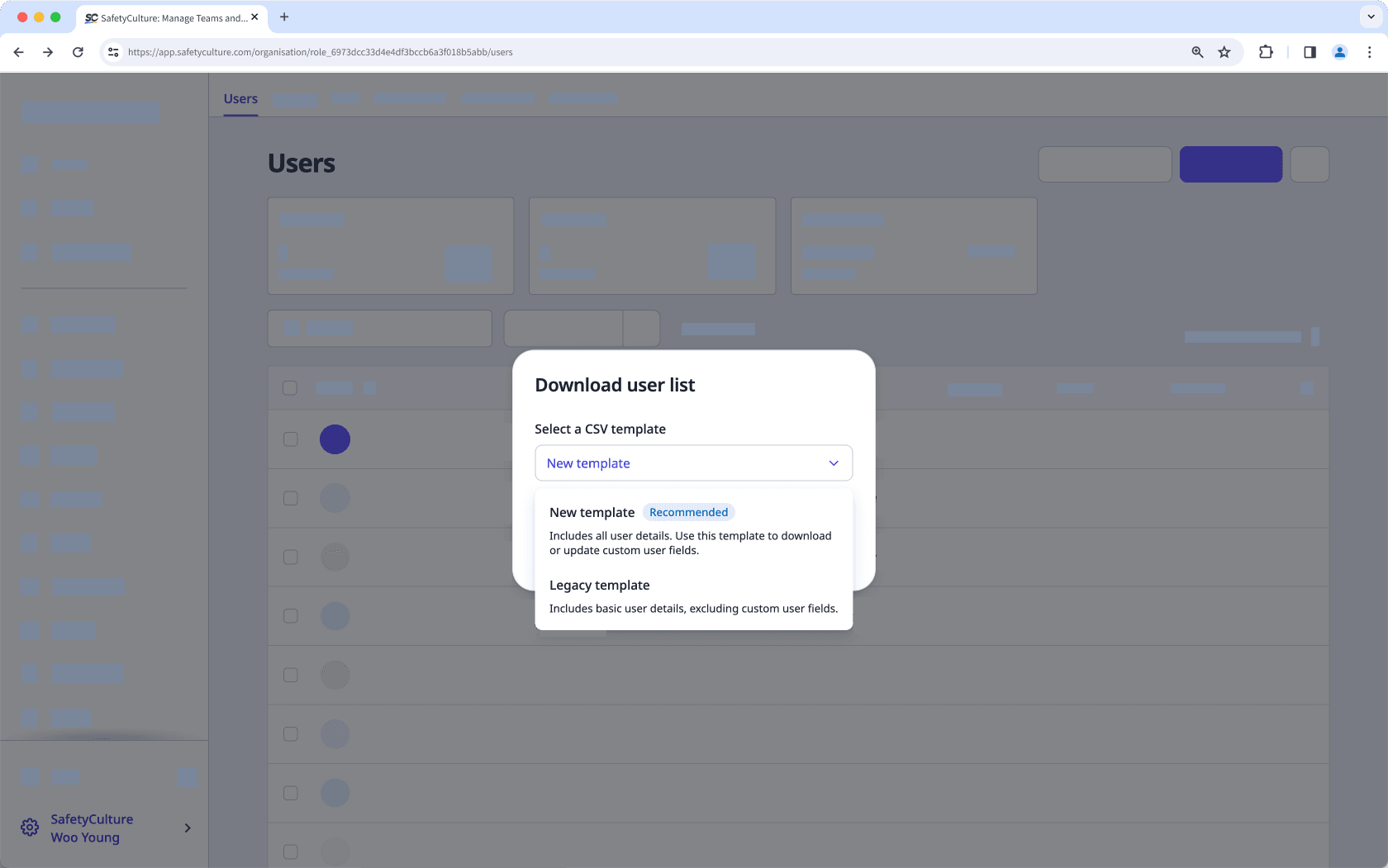Screen dimensions: 1388x868
Task: Collapse the New template dropdown via its chevron
Action: point(833,462)
